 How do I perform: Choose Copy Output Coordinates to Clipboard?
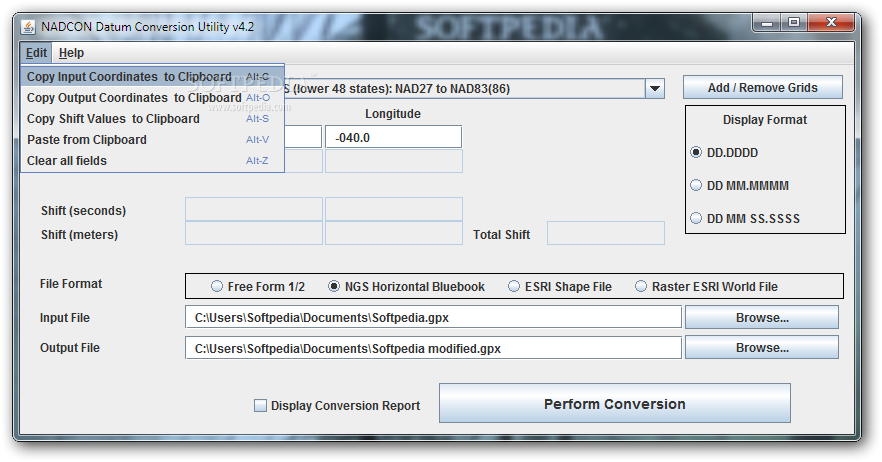point(152,98)
